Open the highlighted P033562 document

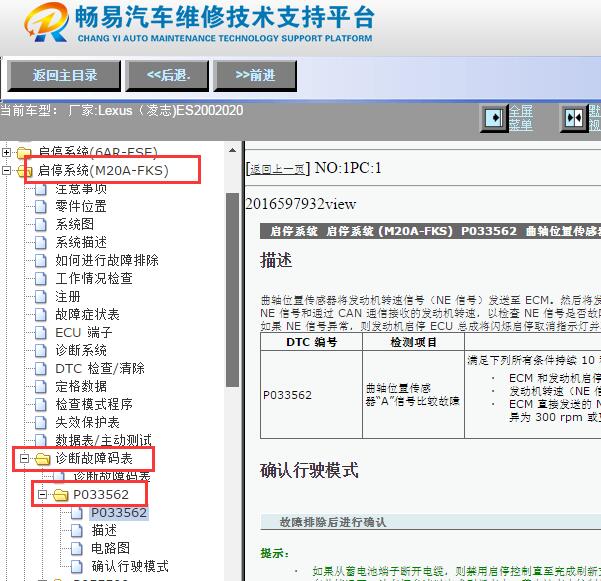[x=119, y=512]
